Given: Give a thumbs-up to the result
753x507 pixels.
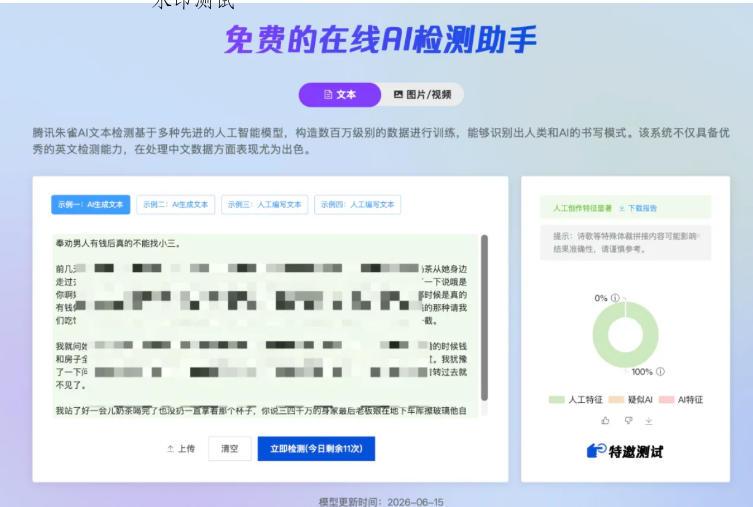Looking at the screenshot, I should click(x=605, y=421).
